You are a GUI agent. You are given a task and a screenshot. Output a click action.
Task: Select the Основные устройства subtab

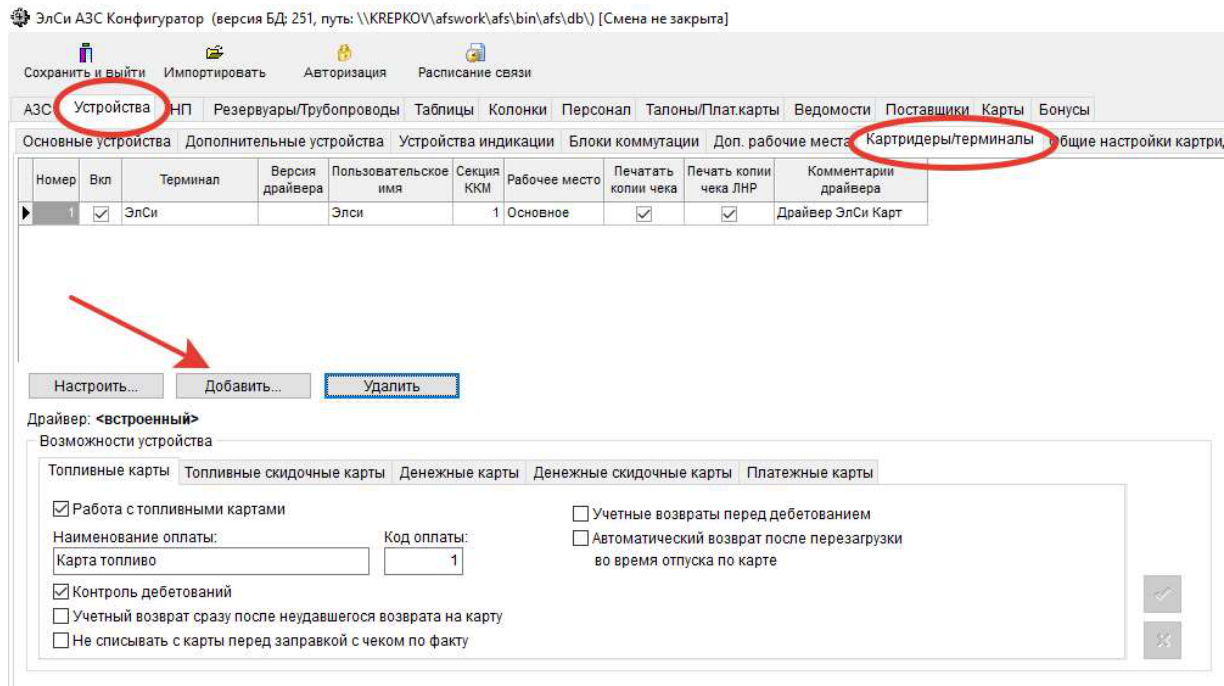pyautogui.click(x=97, y=142)
